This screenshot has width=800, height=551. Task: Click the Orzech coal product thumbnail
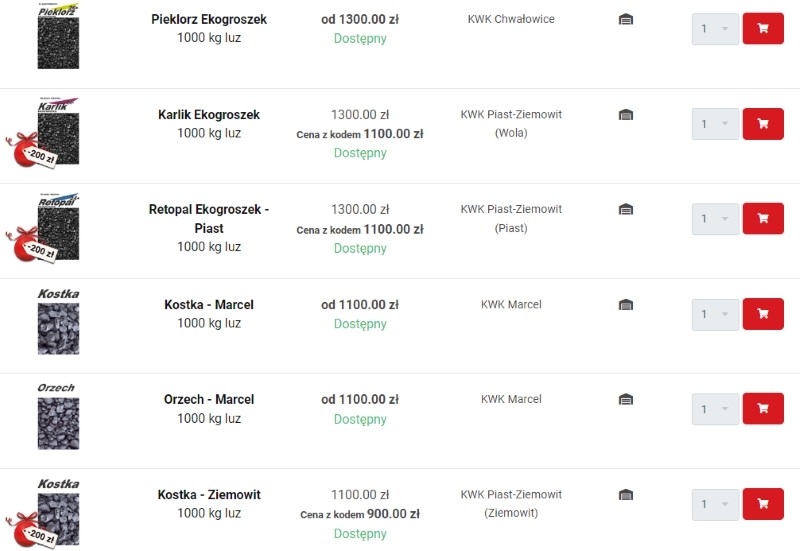58,416
